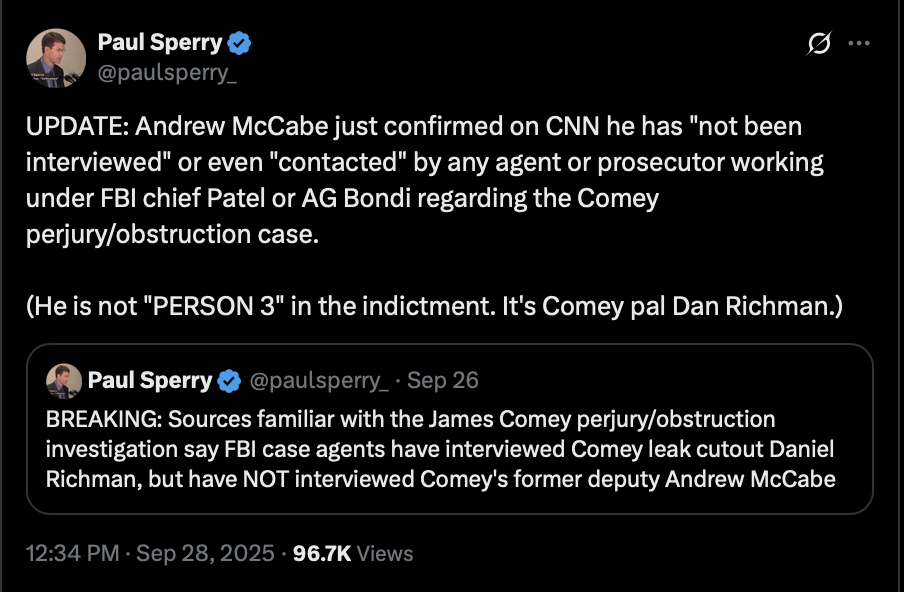
Task: Click the small avatar in quoted post
Action: coord(64,380)
